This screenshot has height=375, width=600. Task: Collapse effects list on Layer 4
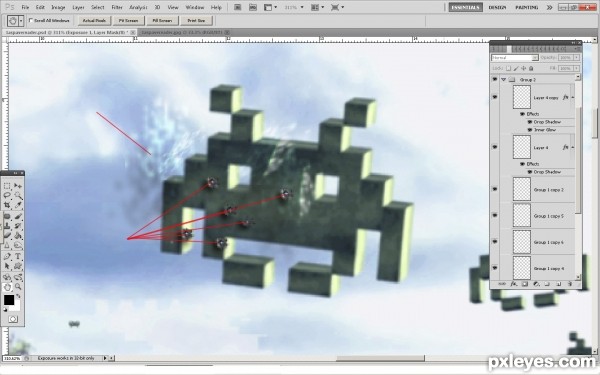(x=573, y=147)
